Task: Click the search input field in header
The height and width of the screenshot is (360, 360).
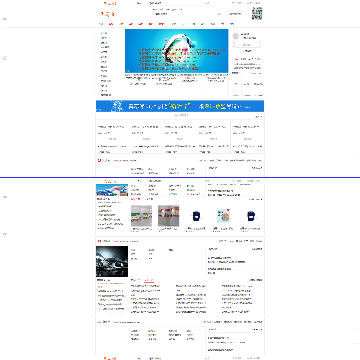Action: click(x=185, y=14)
